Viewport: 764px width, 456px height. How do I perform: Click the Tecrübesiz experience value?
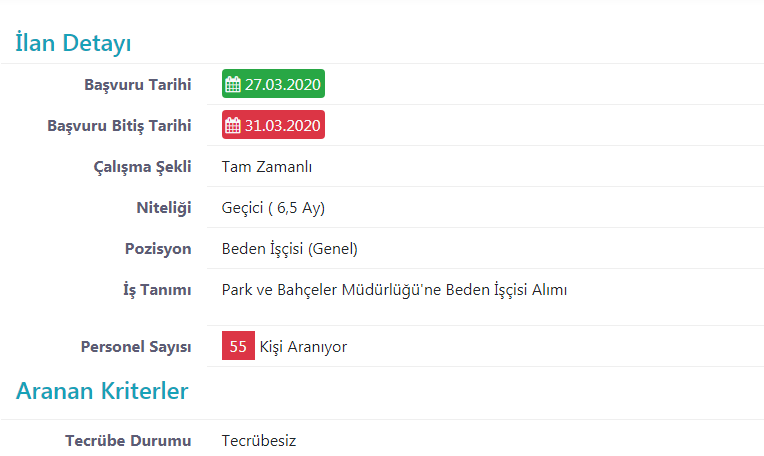(259, 440)
